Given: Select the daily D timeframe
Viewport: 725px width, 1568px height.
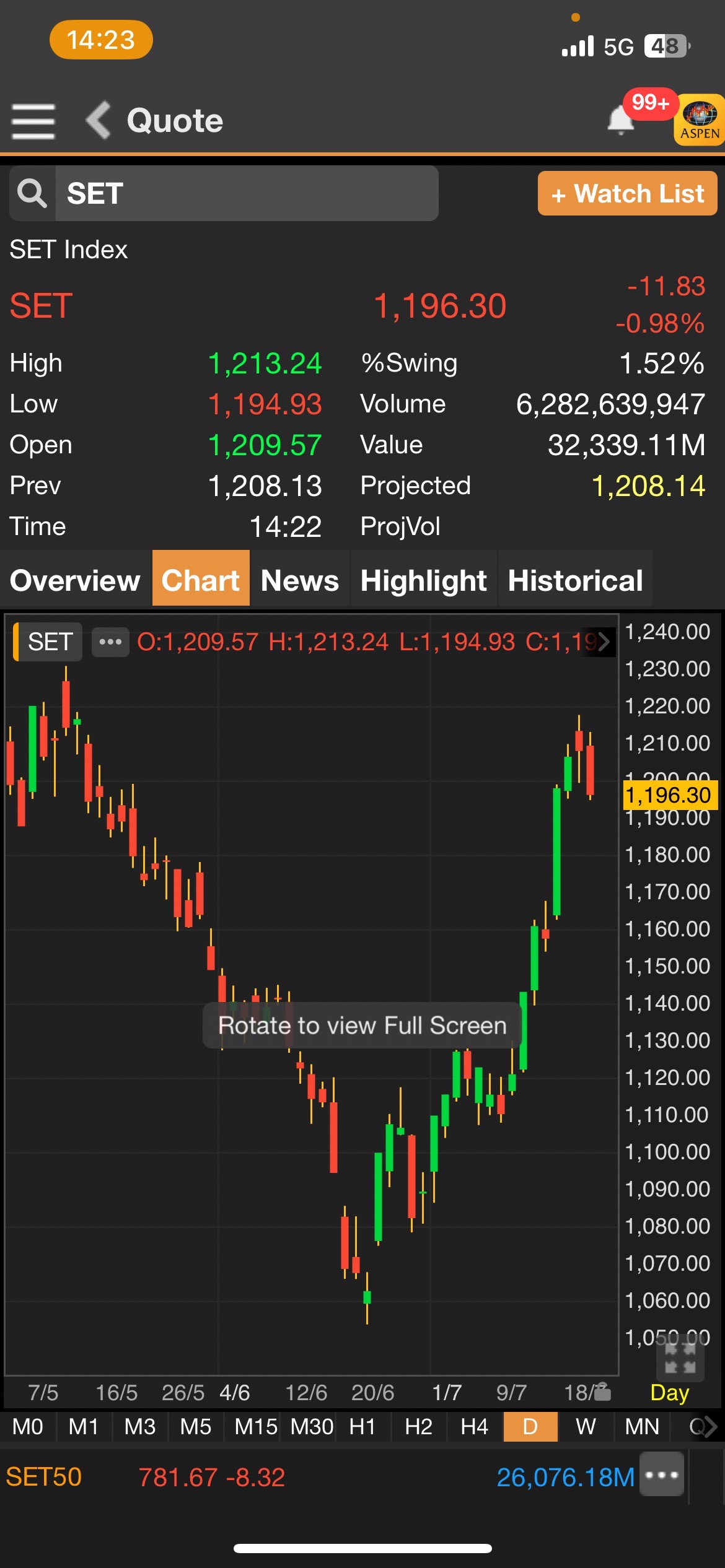Looking at the screenshot, I should [530, 1427].
